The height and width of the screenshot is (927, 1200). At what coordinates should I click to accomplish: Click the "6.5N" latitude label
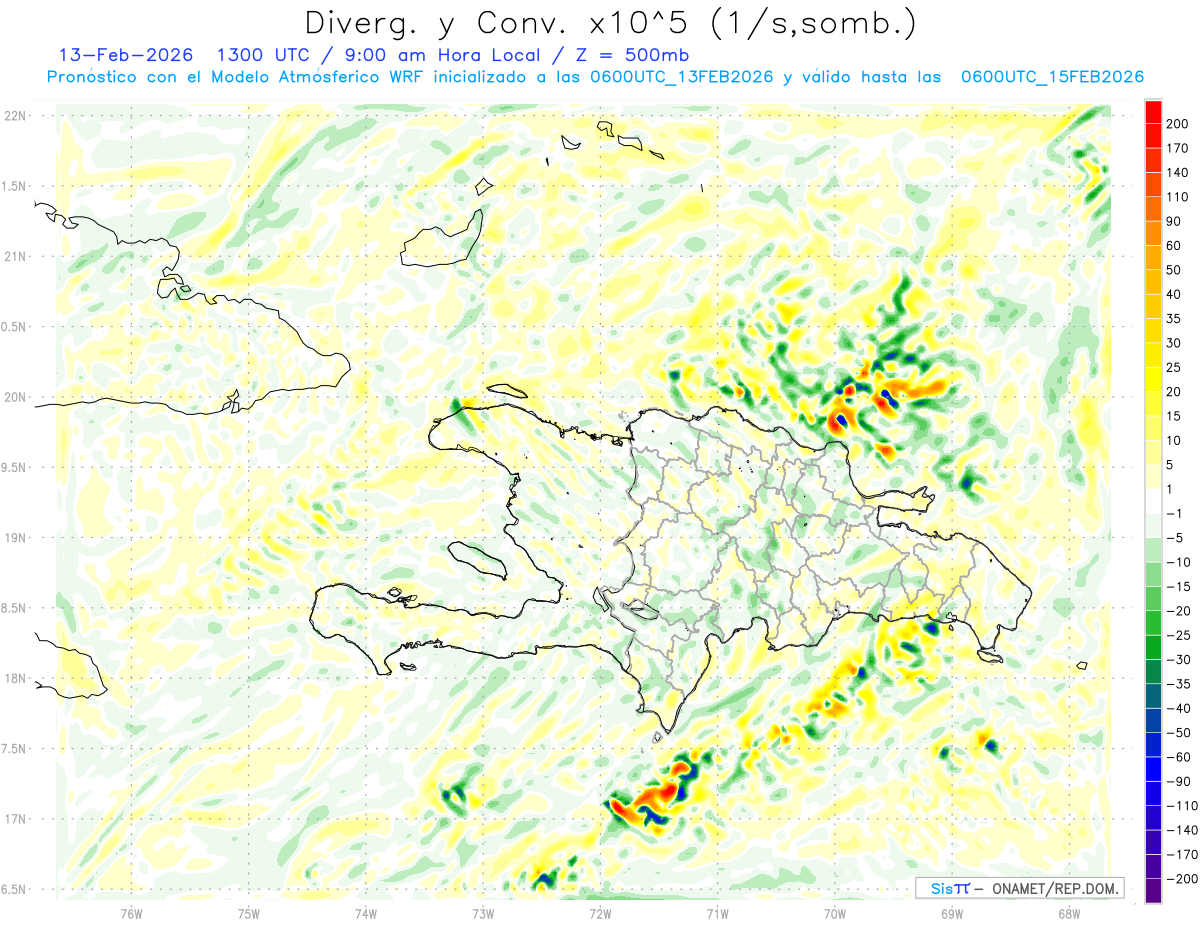point(13,889)
